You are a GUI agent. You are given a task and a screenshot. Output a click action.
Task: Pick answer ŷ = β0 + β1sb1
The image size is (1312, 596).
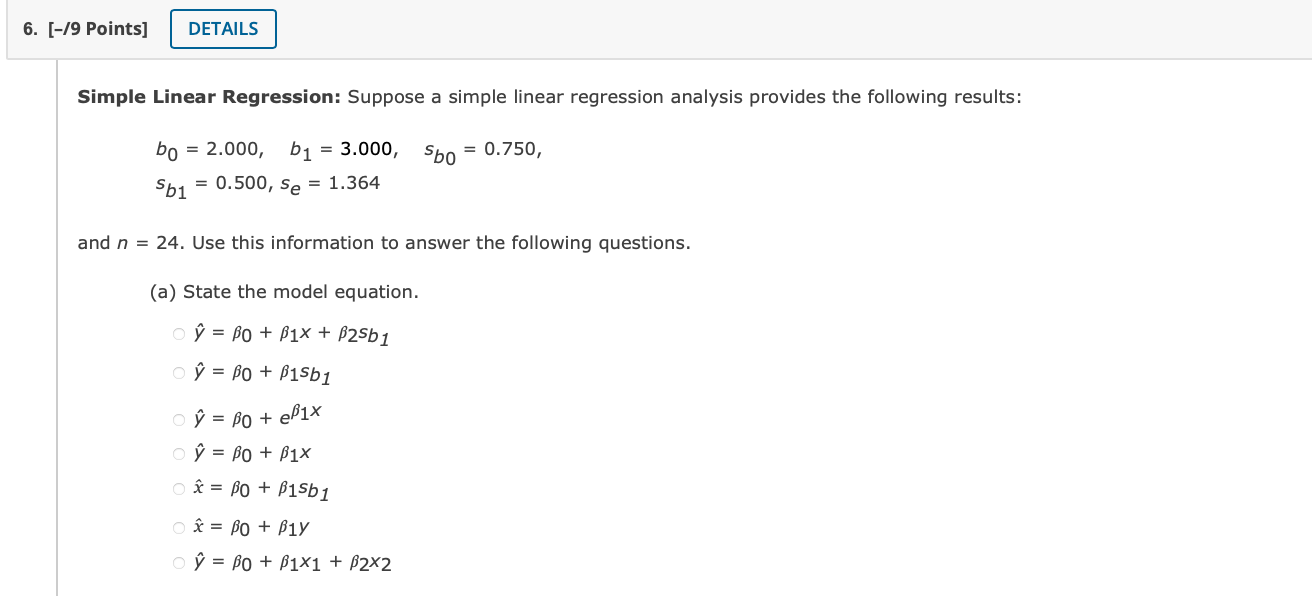(x=178, y=373)
